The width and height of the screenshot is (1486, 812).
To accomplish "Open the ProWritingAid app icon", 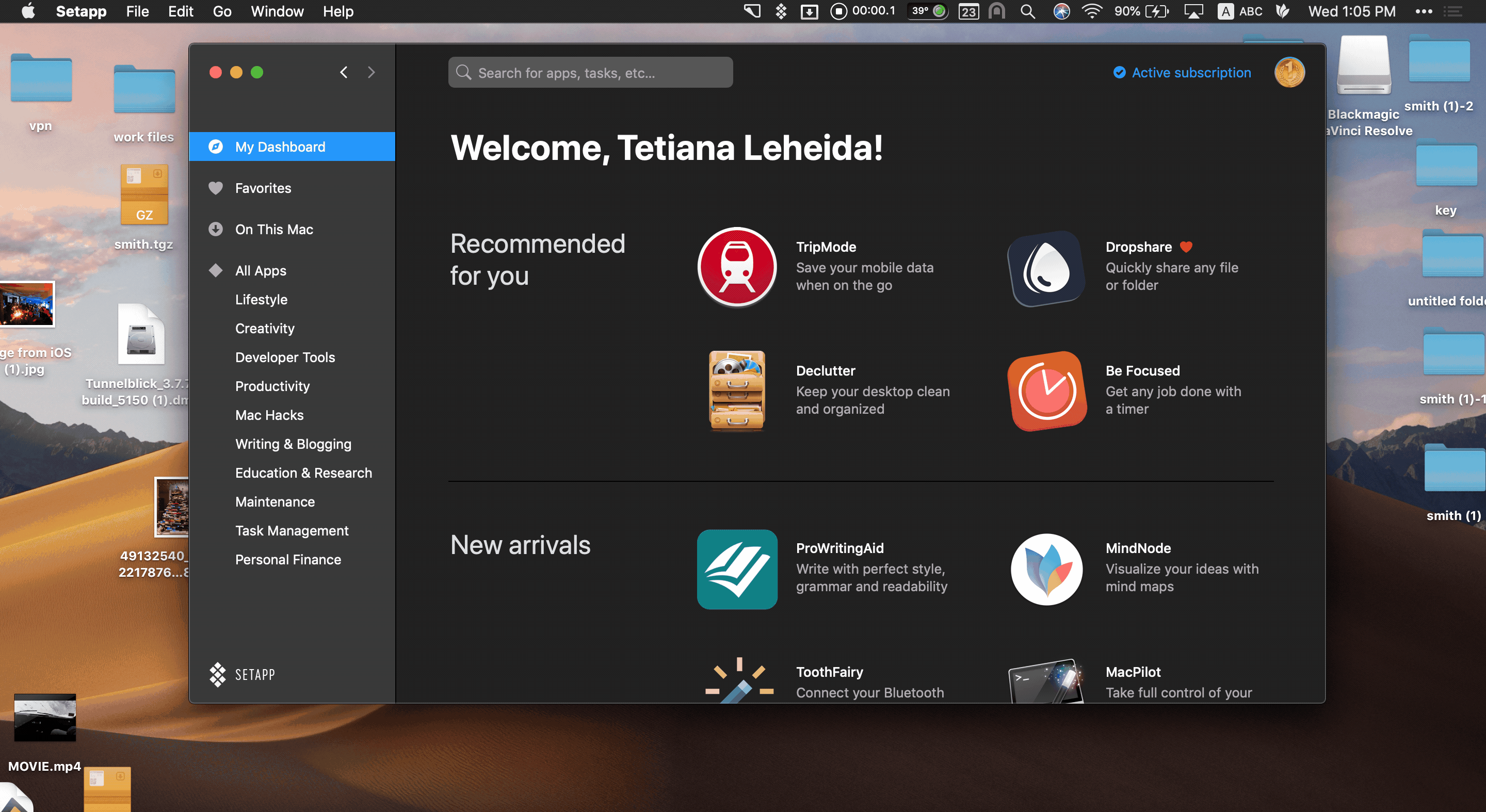I will [737, 569].
